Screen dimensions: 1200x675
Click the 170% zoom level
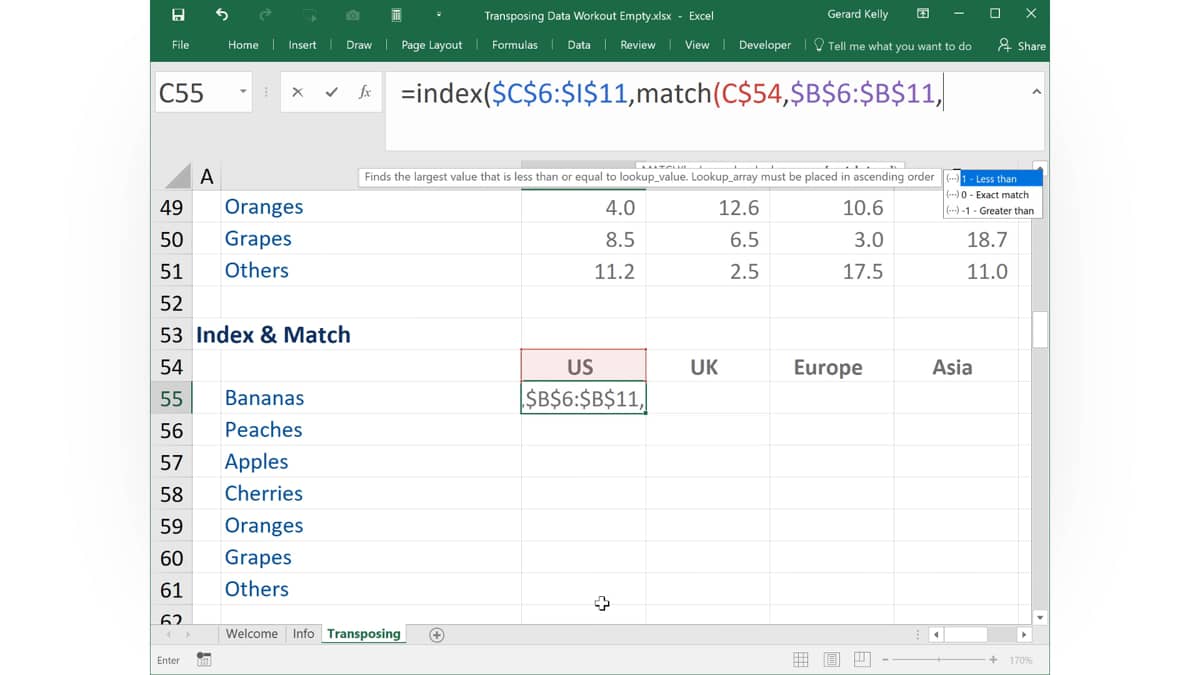click(1020, 660)
